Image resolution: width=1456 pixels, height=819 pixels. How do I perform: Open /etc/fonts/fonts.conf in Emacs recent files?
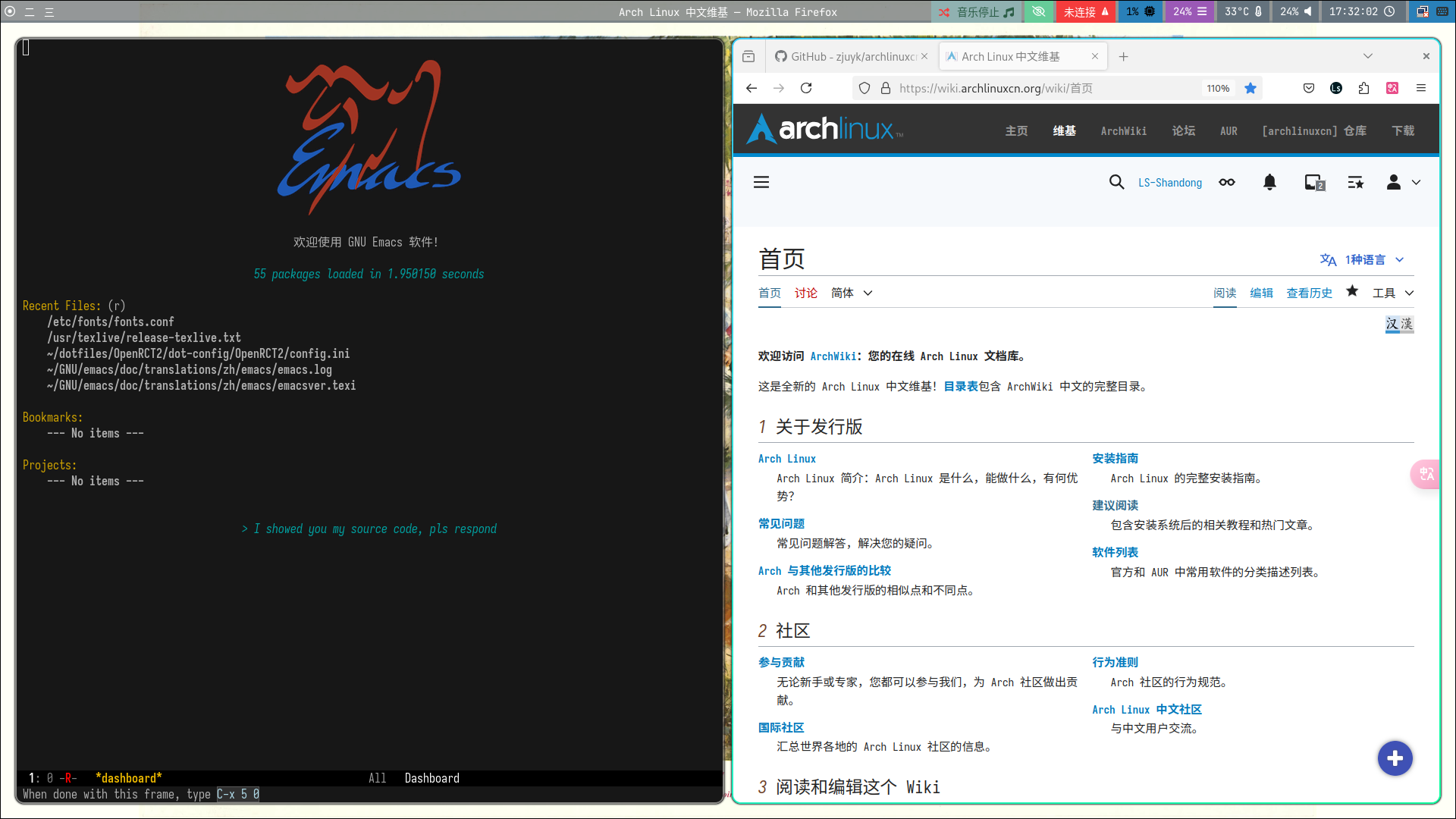click(x=111, y=322)
